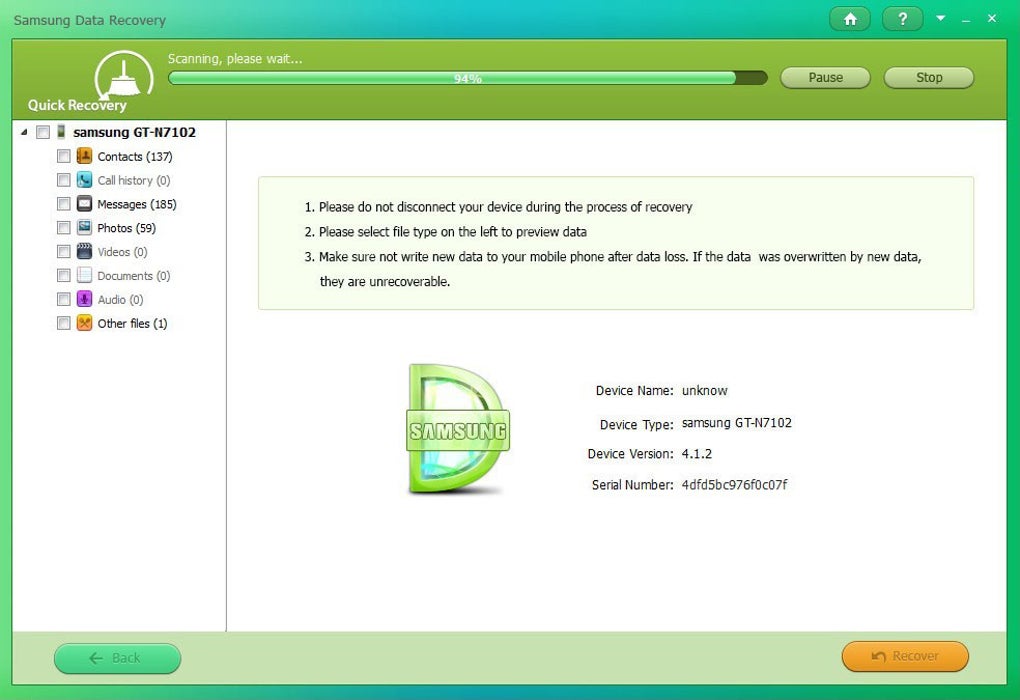Tick the Audio (0) checkbox
The height and width of the screenshot is (700, 1020).
(64, 299)
